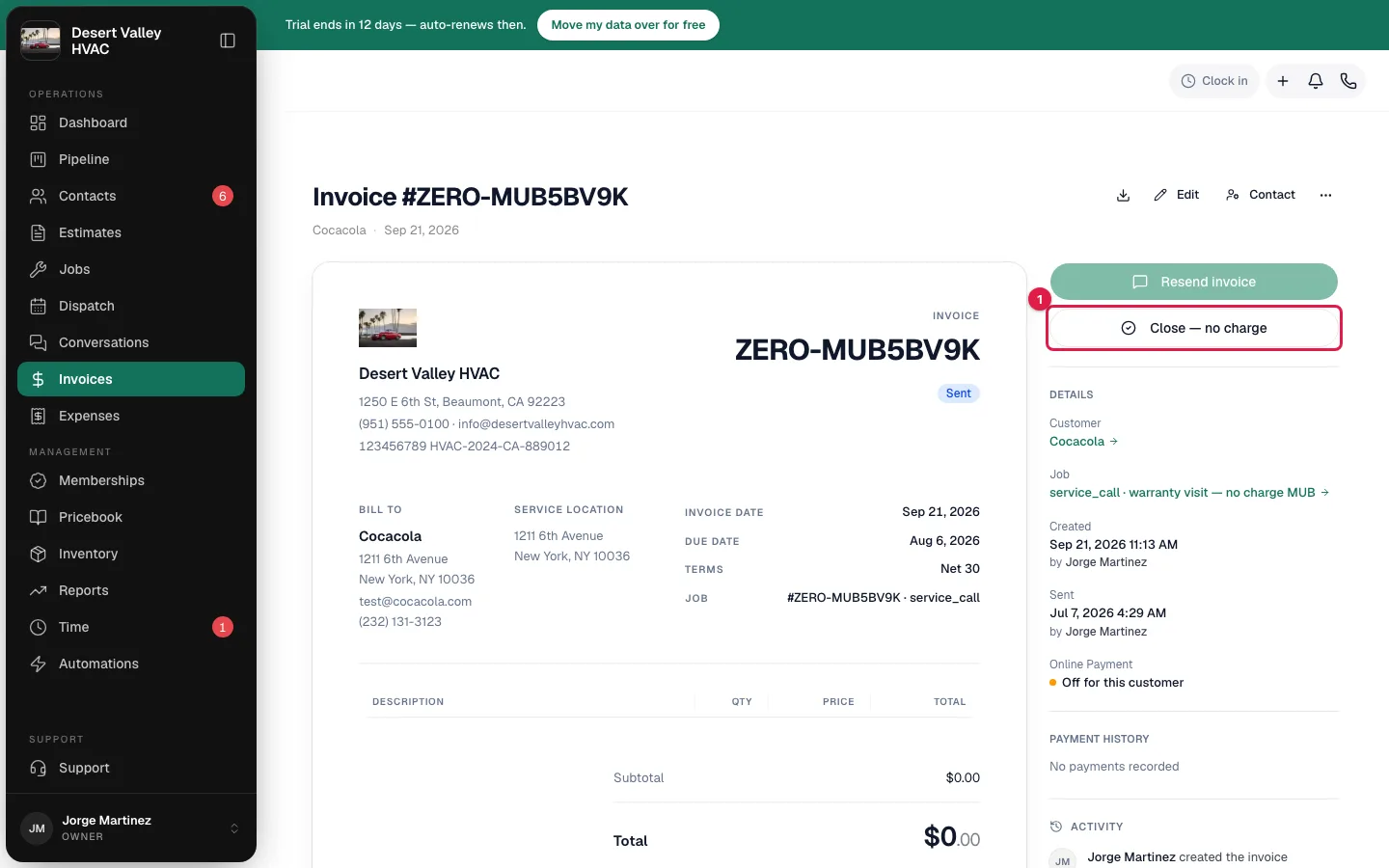Viewport: 1389px width, 868px height.
Task: Open the Dispatch calendar
Action: pyautogui.click(x=131, y=306)
